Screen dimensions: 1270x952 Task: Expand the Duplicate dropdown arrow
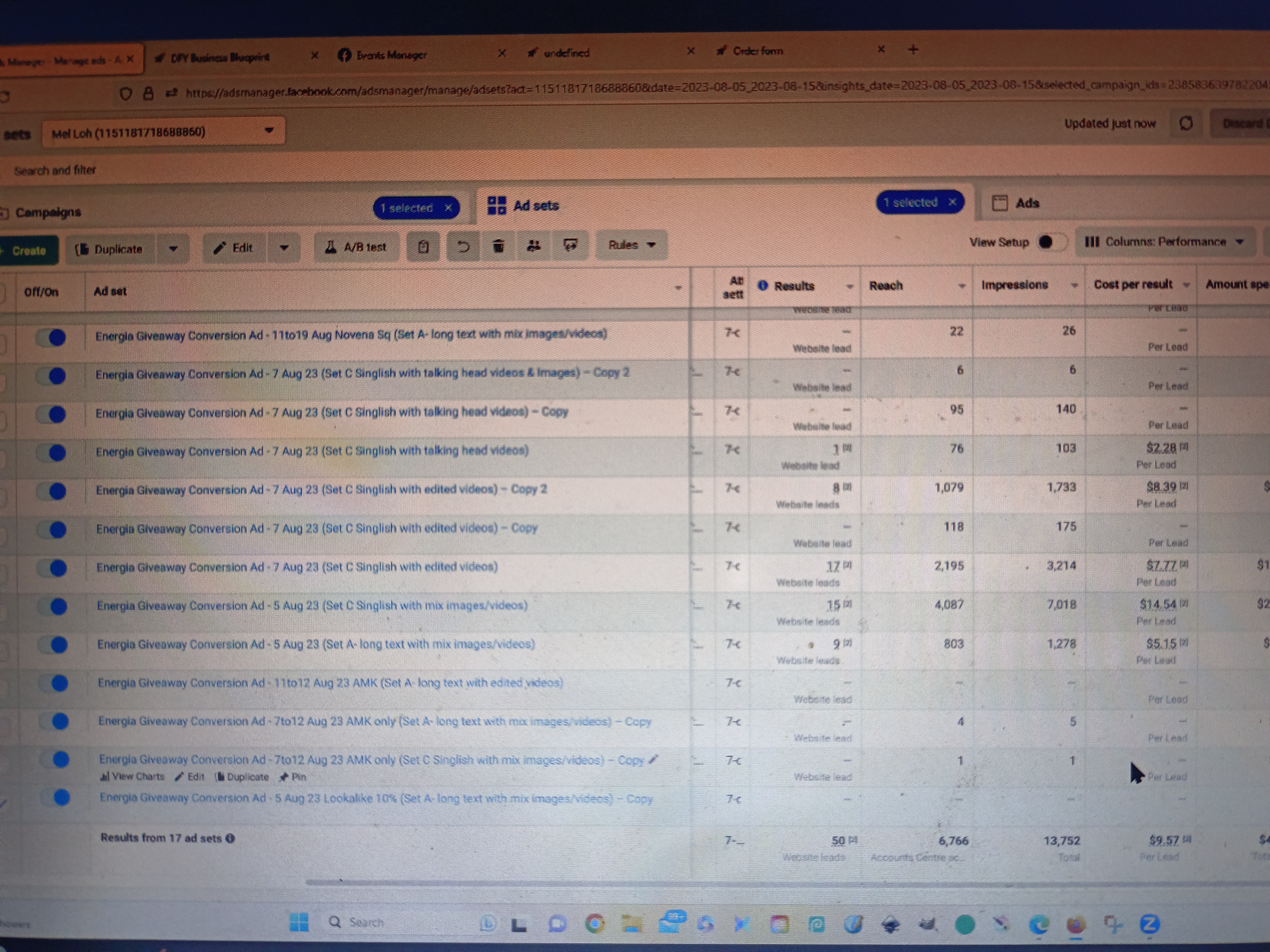point(173,249)
